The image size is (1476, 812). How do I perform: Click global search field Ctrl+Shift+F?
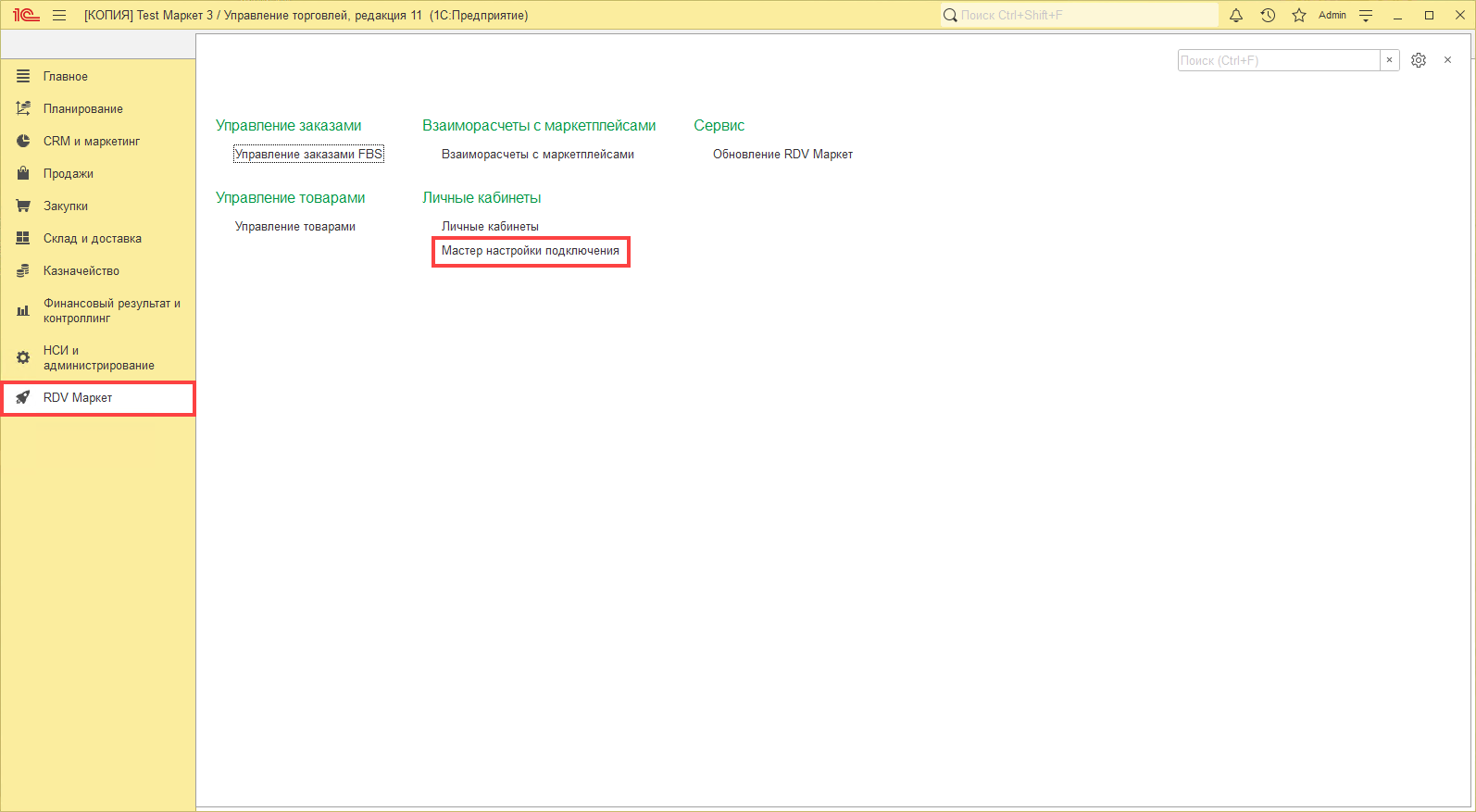(x=1080, y=15)
